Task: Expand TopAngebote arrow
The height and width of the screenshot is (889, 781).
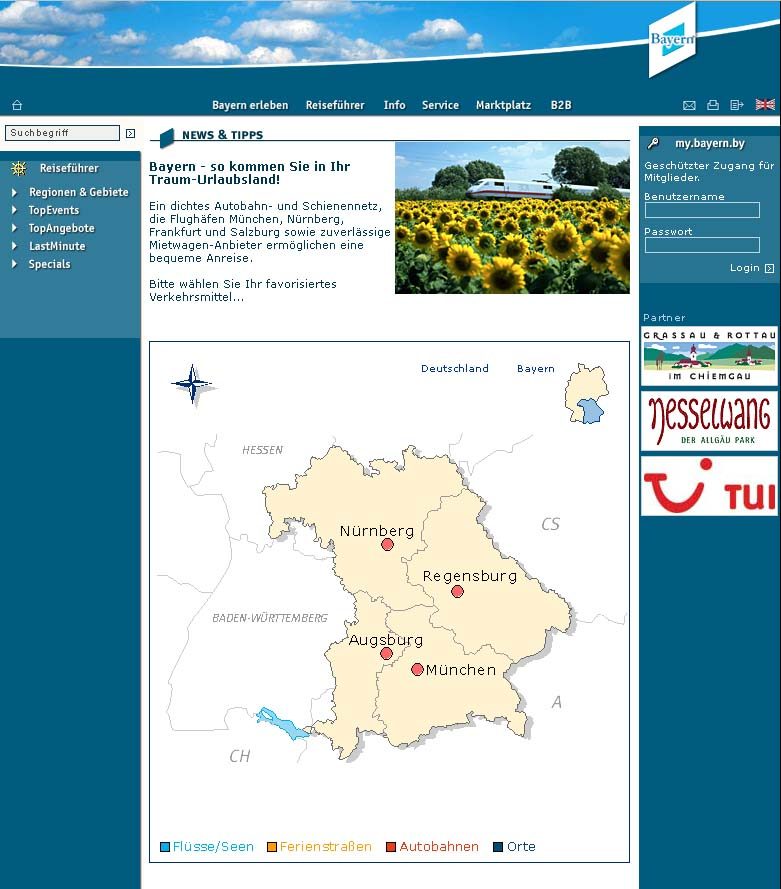Action: click(15, 228)
